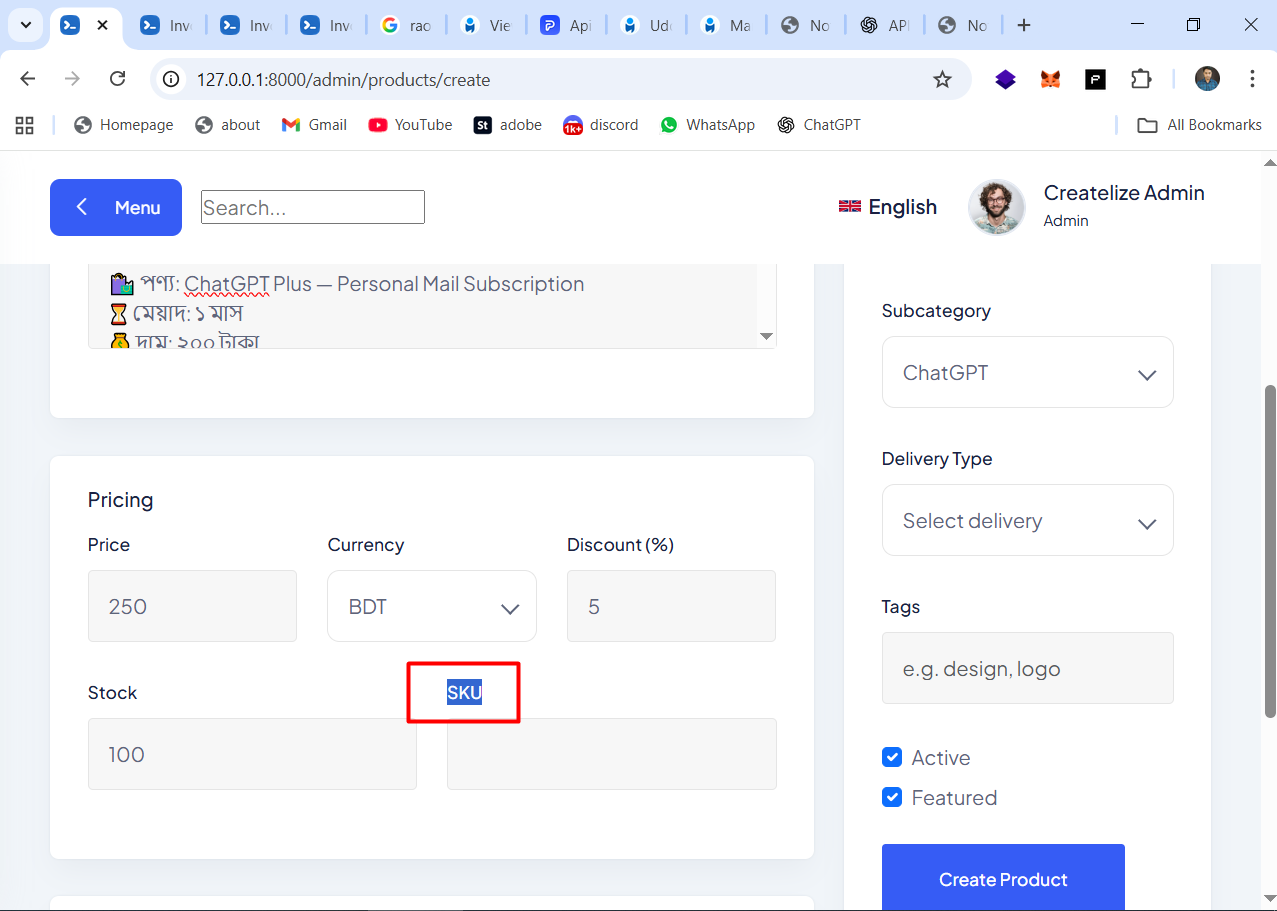Open the Subcategory dropdown showing ChatGPT
This screenshot has width=1277, height=911.
click(x=1027, y=372)
